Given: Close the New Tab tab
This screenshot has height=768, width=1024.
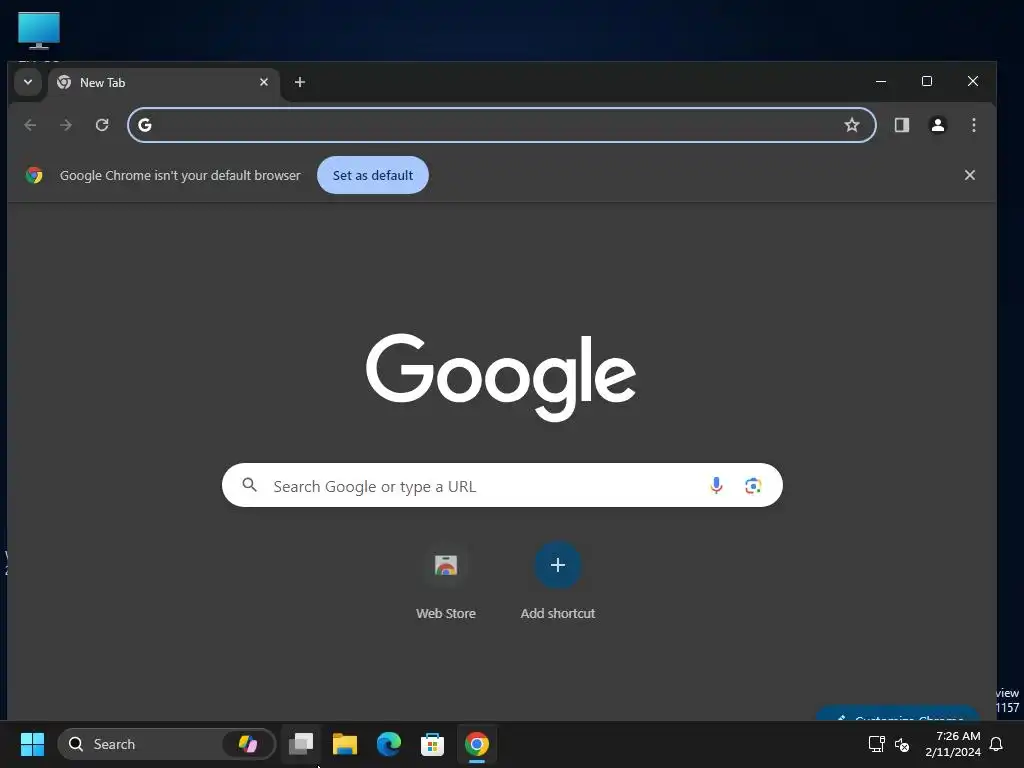Looking at the screenshot, I should coord(264,82).
